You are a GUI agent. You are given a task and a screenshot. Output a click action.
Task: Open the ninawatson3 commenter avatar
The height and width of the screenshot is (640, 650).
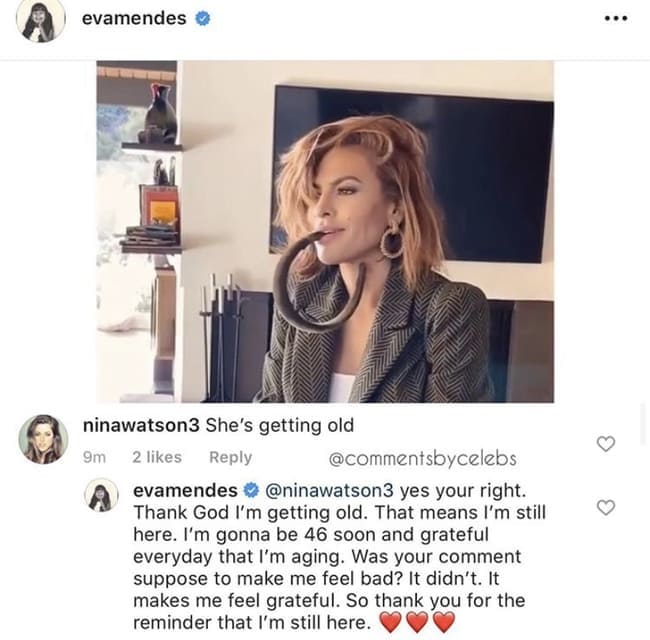tap(43, 439)
